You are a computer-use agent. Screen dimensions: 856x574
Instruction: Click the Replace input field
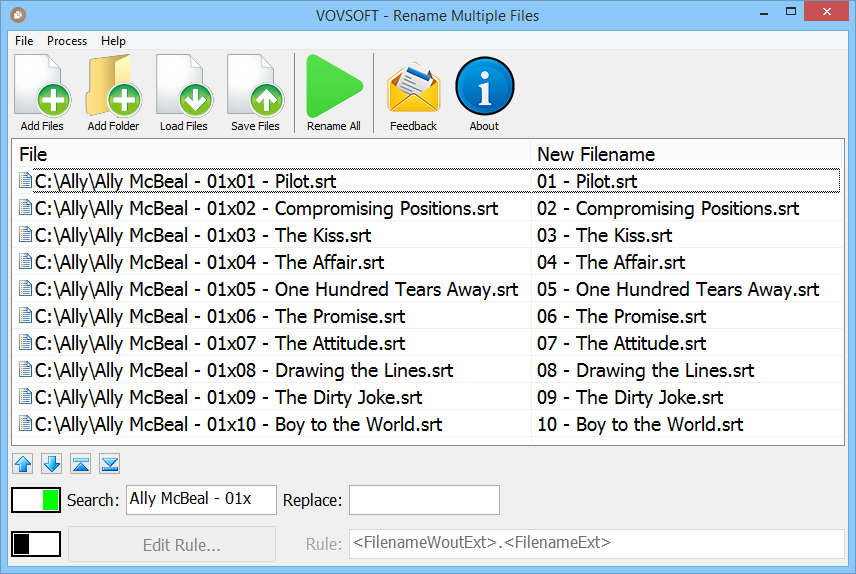click(424, 500)
